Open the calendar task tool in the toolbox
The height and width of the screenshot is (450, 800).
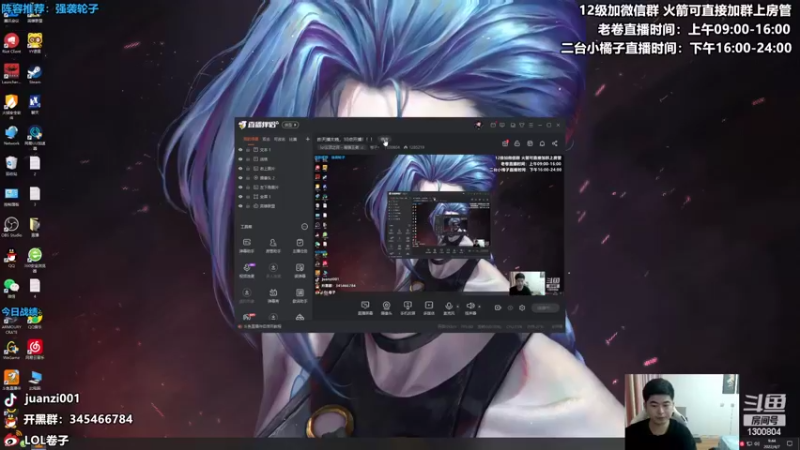299,245
